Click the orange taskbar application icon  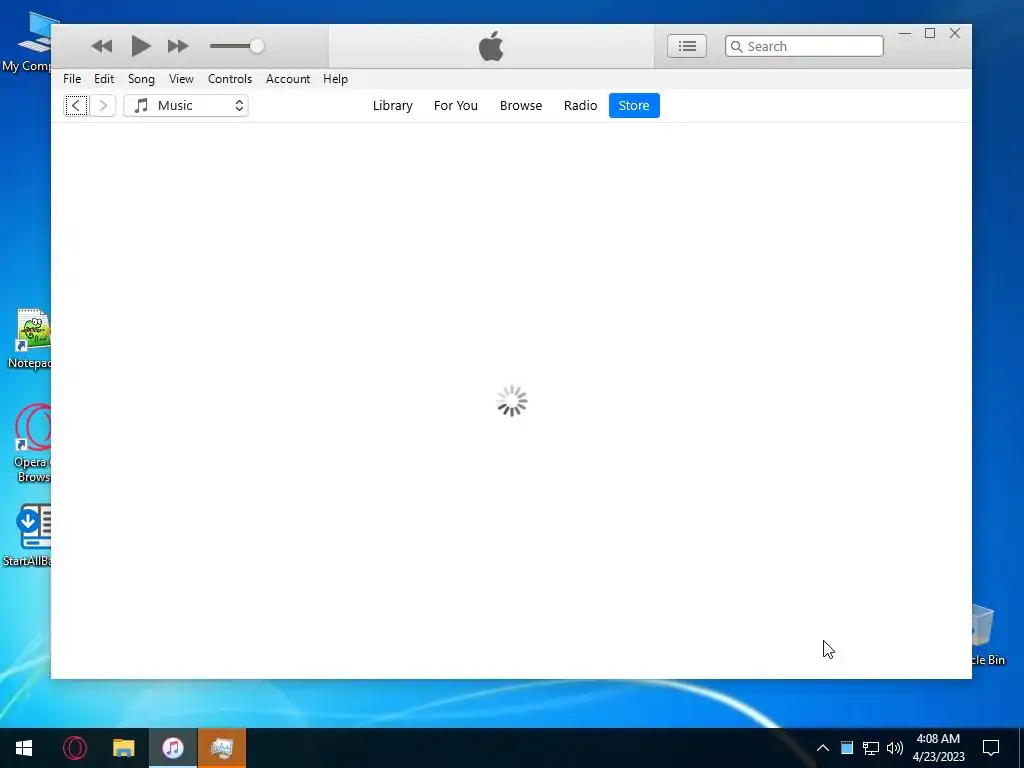(222, 748)
